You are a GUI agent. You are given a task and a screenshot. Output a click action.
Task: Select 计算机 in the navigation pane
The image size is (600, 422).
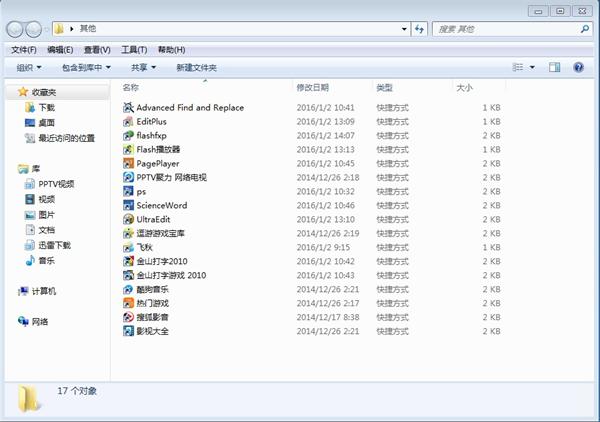[44, 291]
